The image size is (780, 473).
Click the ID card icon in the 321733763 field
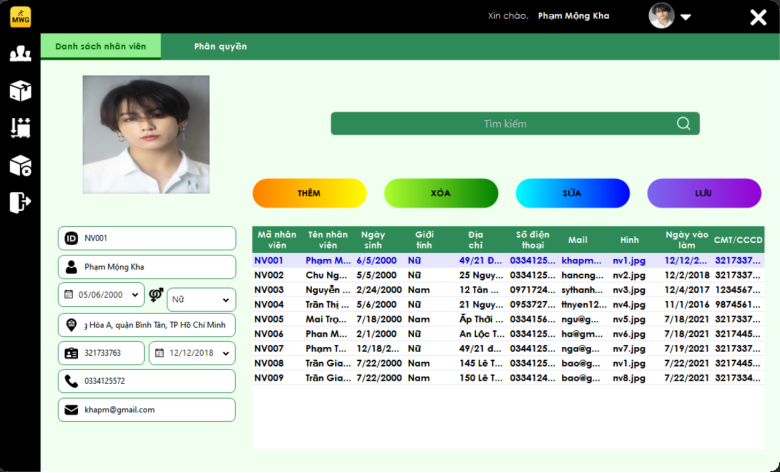(71, 353)
